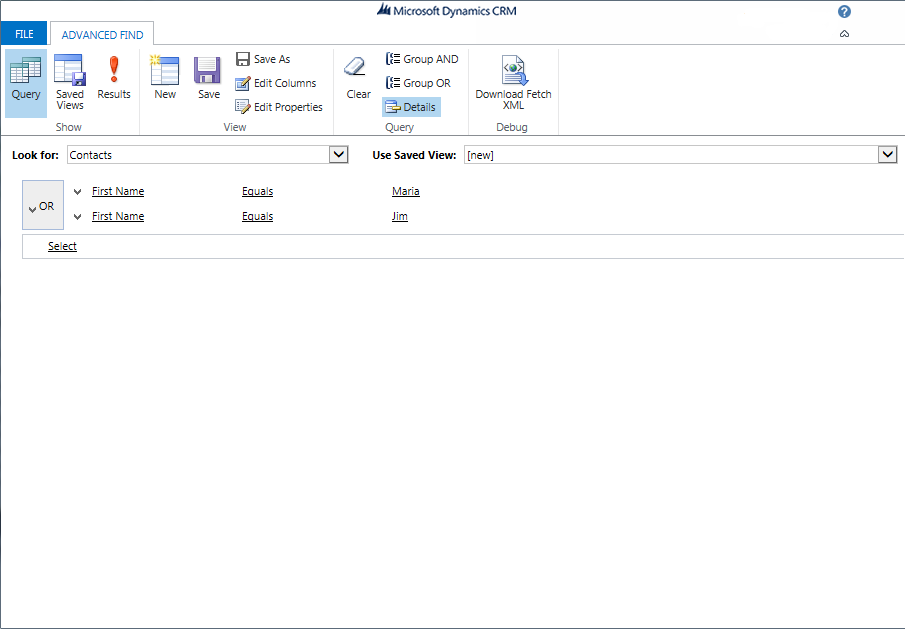The width and height of the screenshot is (905, 629).
Task: Create a New view
Action: [x=165, y=78]
